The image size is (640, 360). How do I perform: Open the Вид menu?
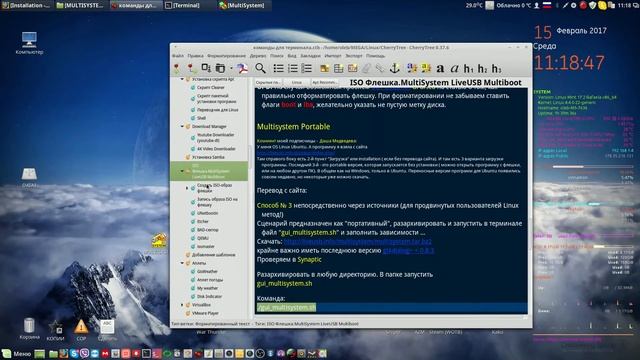292,56
